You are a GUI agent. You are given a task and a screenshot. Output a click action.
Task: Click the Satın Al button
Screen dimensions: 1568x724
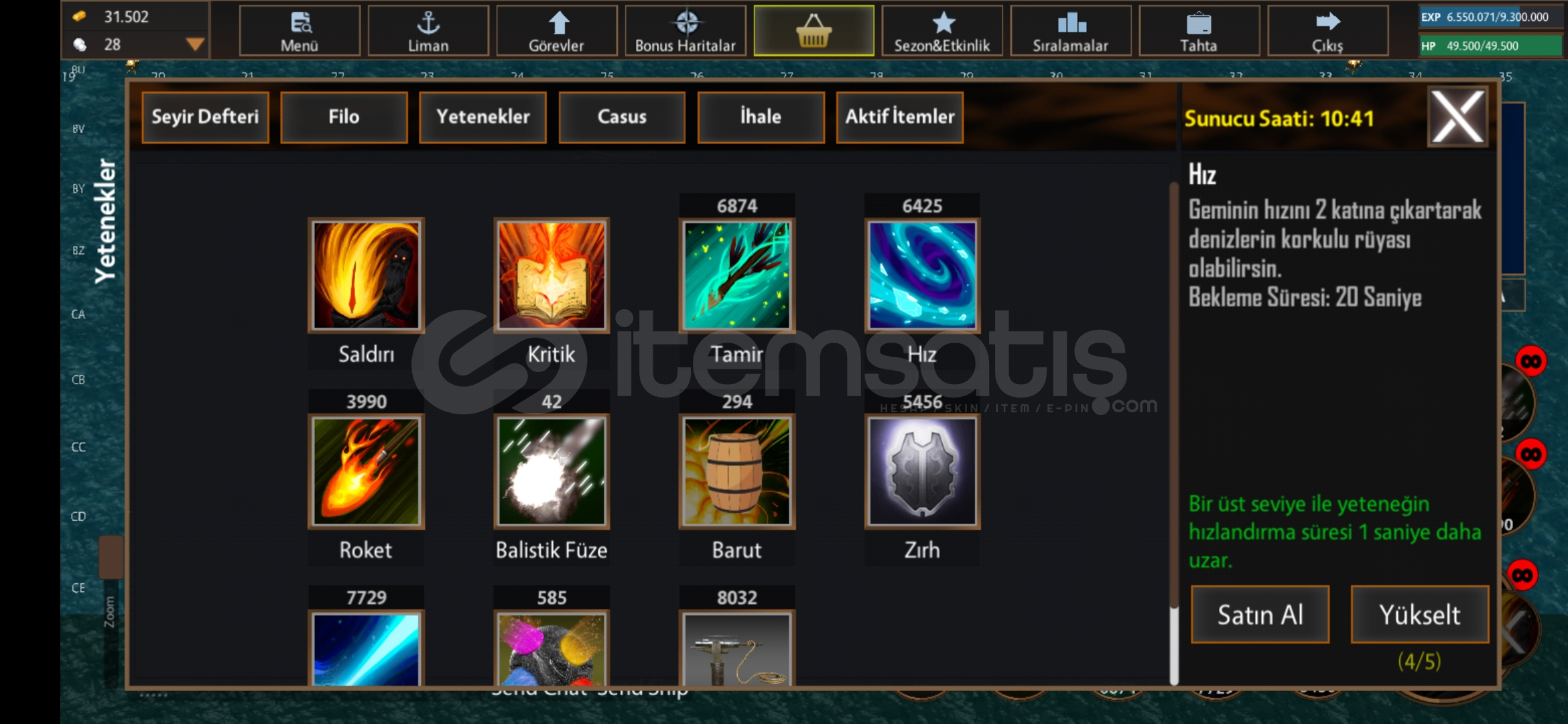(1260, 615)
